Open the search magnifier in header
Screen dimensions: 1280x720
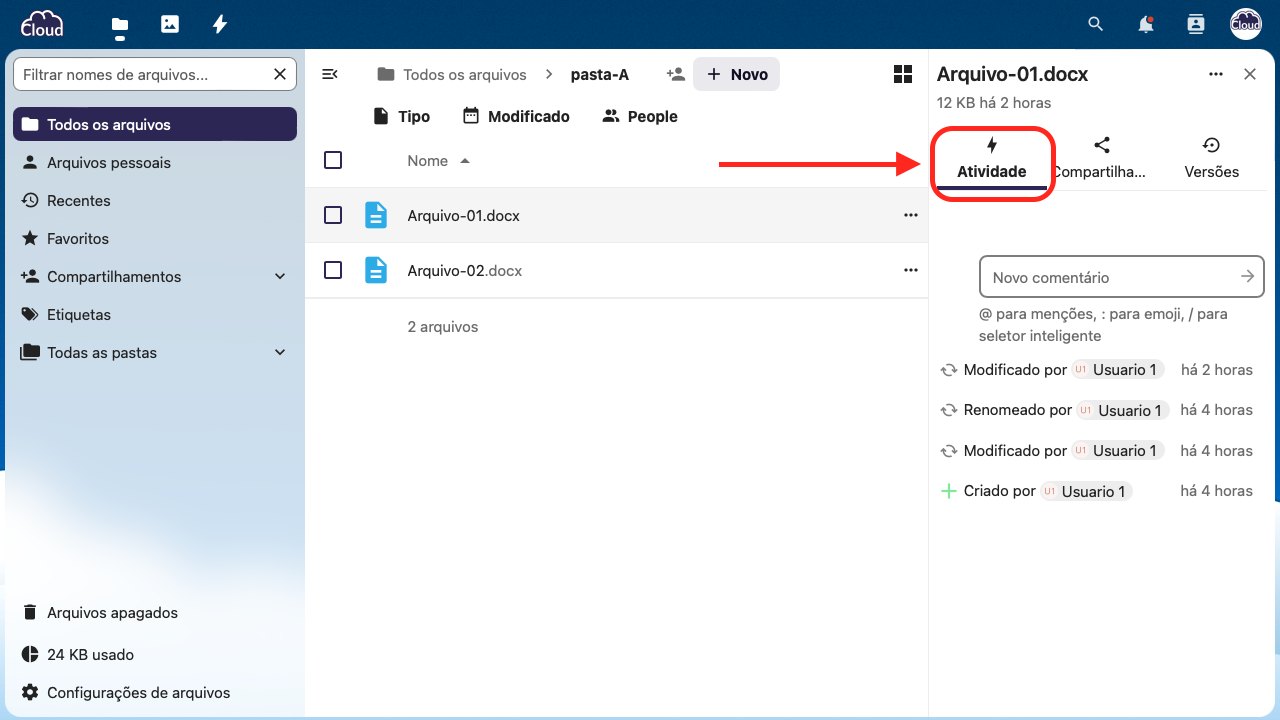1096,24
